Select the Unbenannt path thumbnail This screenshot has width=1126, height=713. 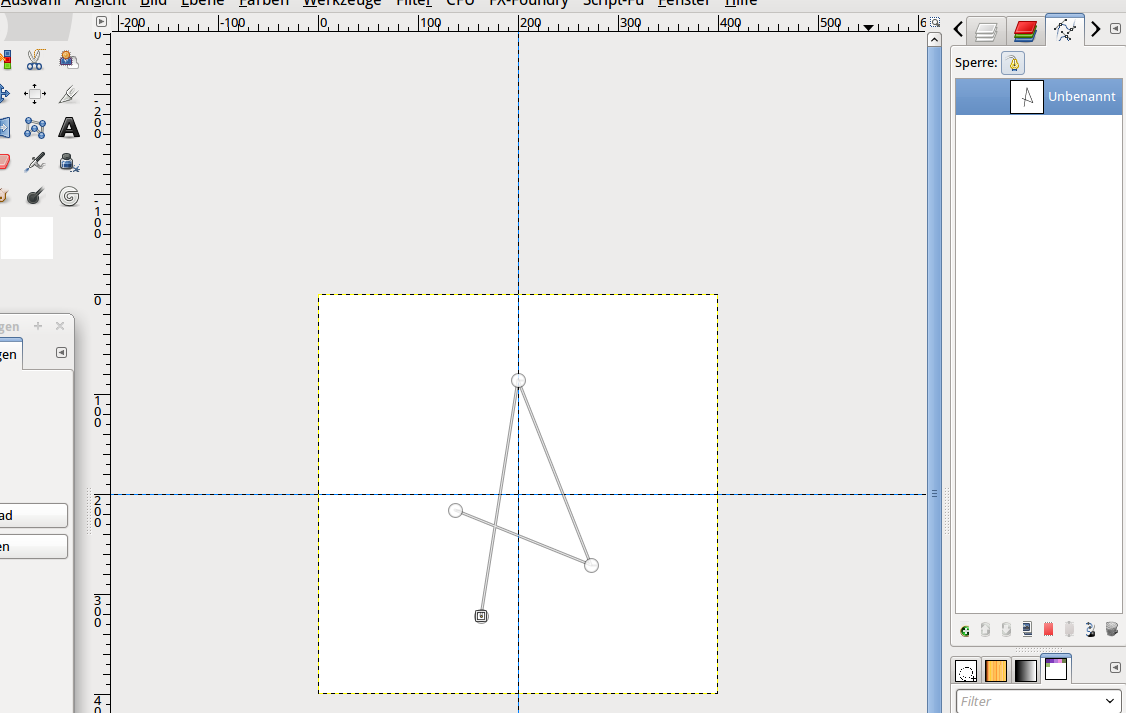1027,97
